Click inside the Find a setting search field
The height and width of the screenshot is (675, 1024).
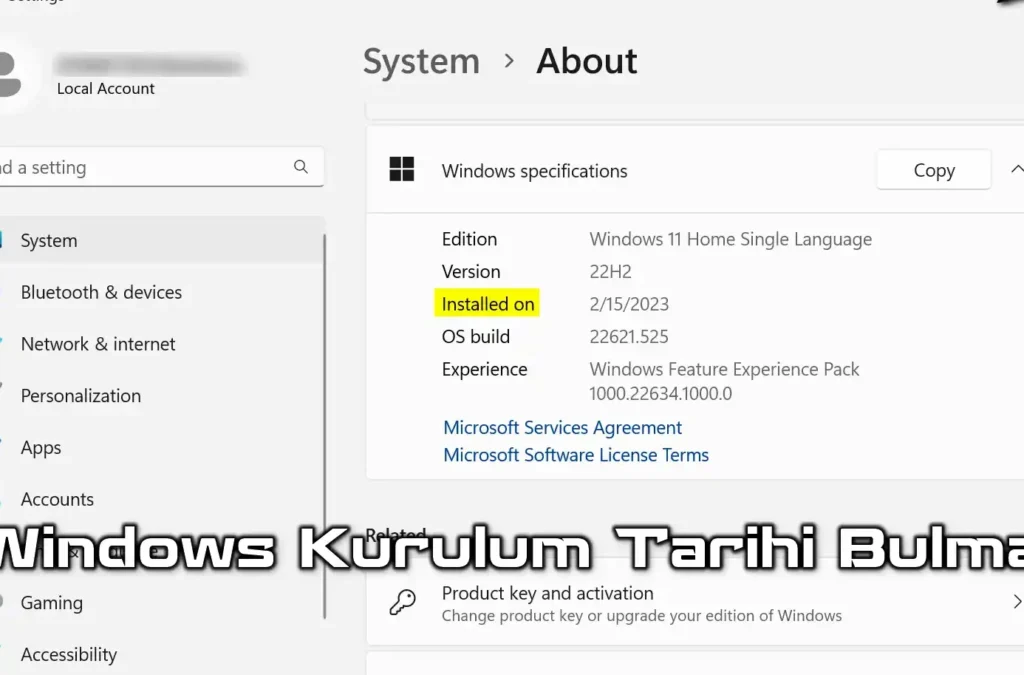(x=150, y=167)
